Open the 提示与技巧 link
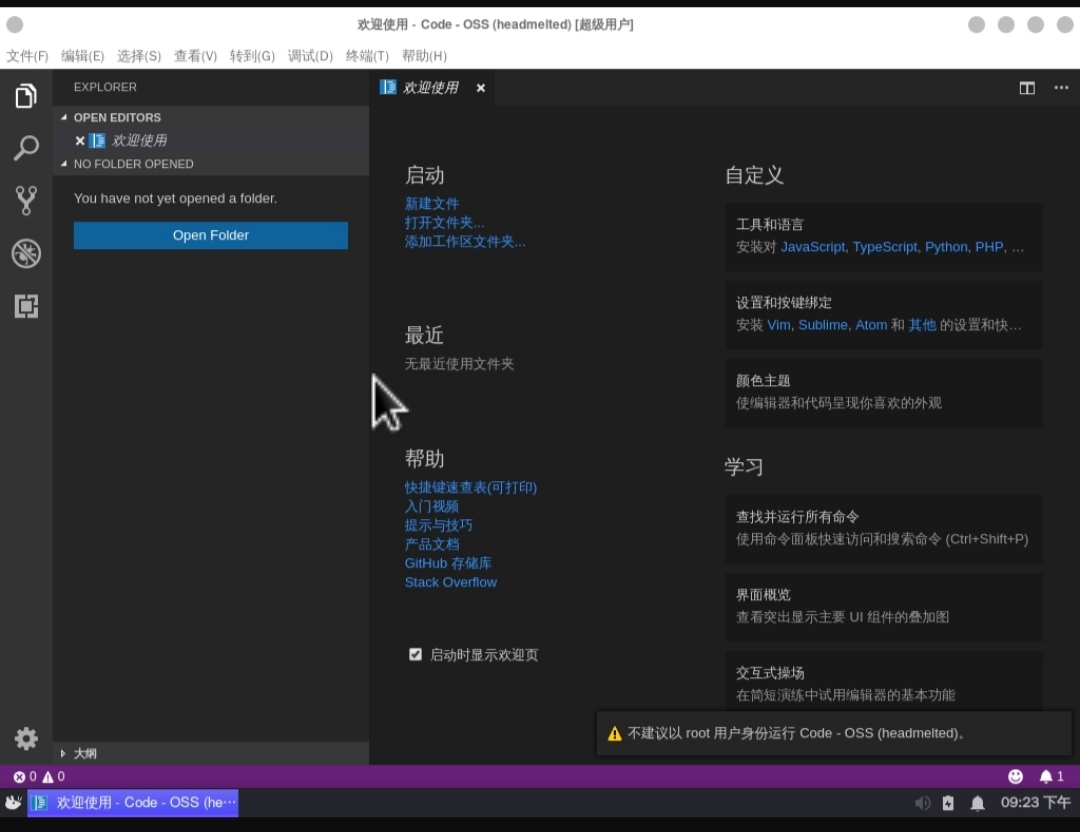Screen dimensions: 1080x832 (x=439, y=526)
